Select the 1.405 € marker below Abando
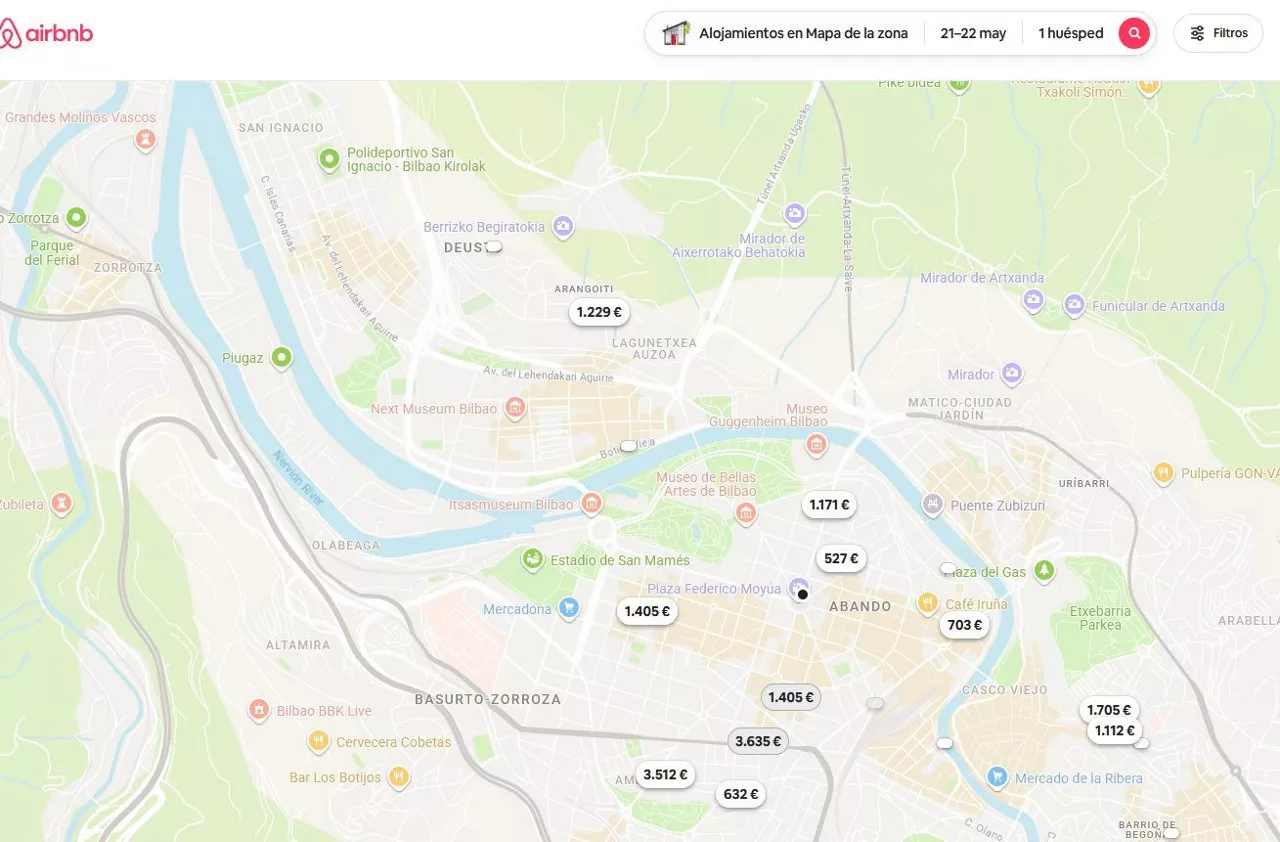The image size is (1280, 842). tap(791, 697)
